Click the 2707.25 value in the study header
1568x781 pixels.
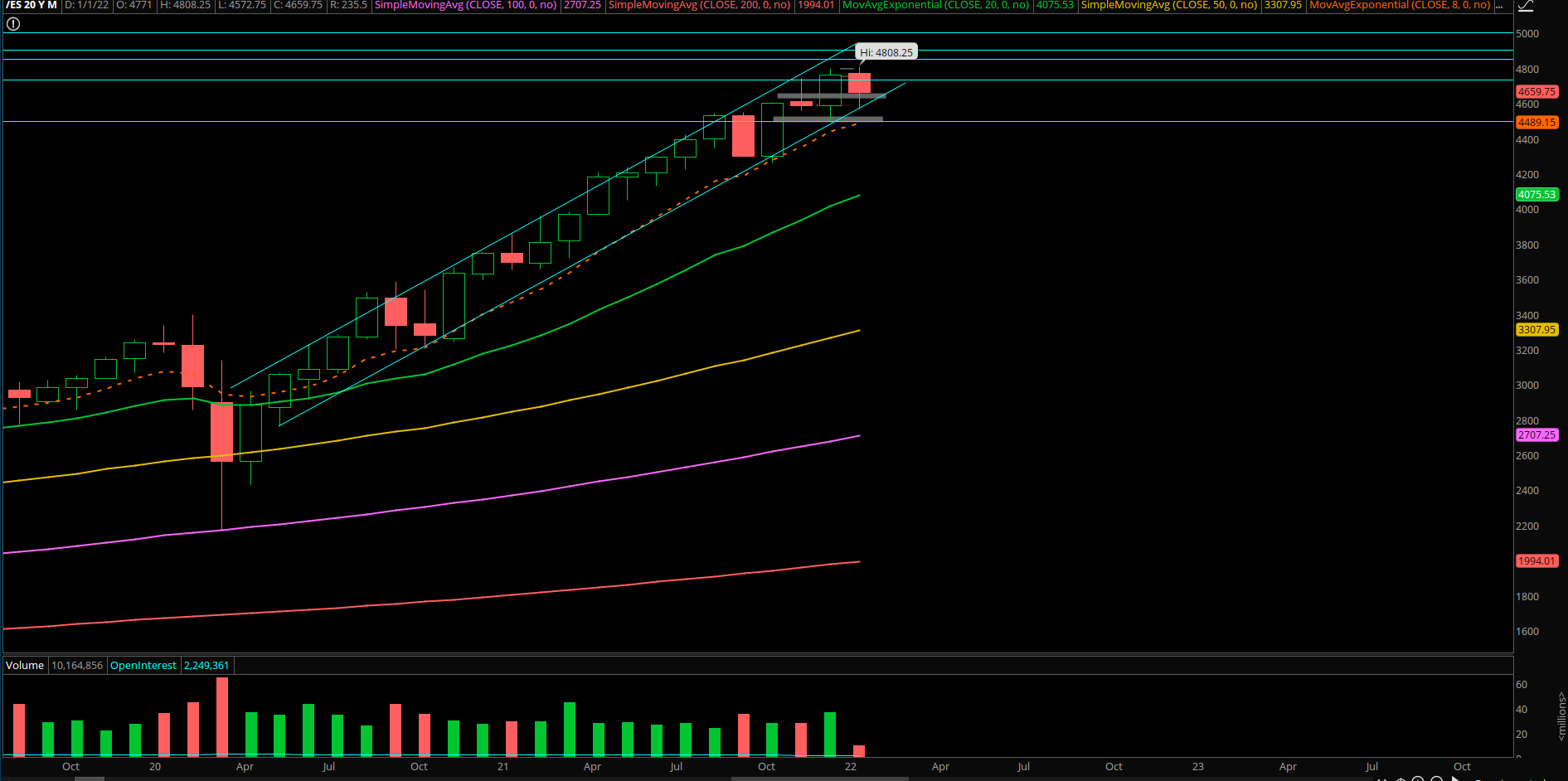582,5
